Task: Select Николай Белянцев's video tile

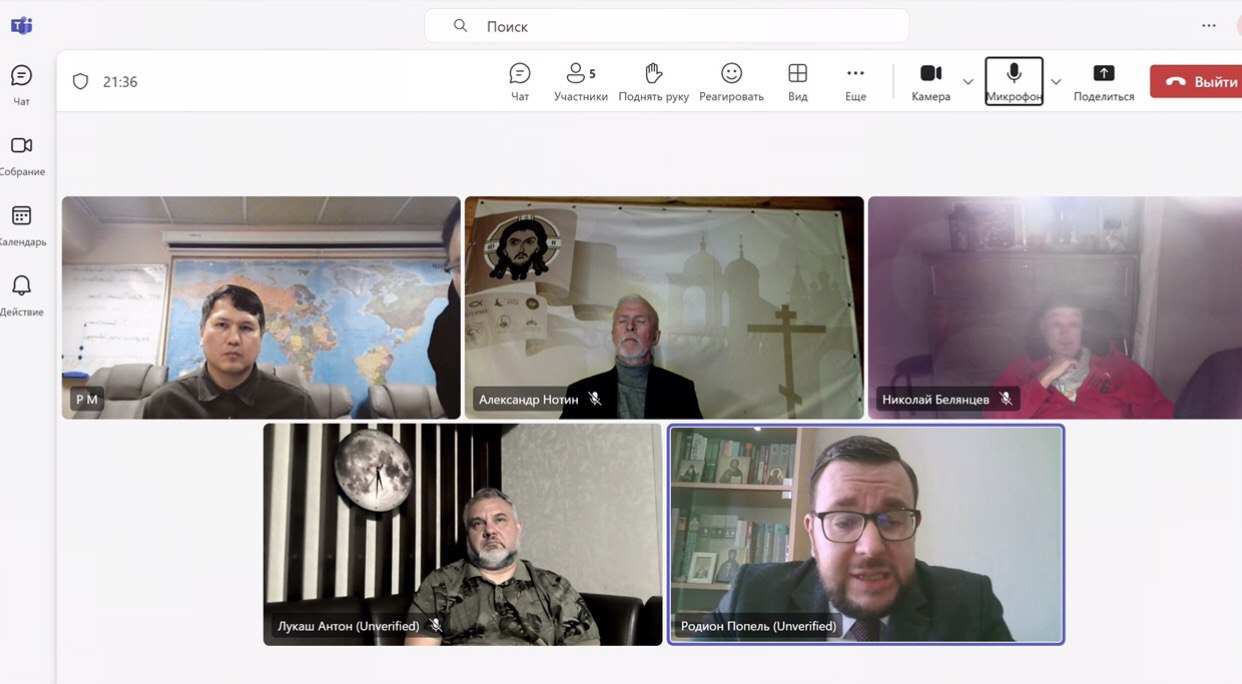Action: click(x=1055, y=307)
